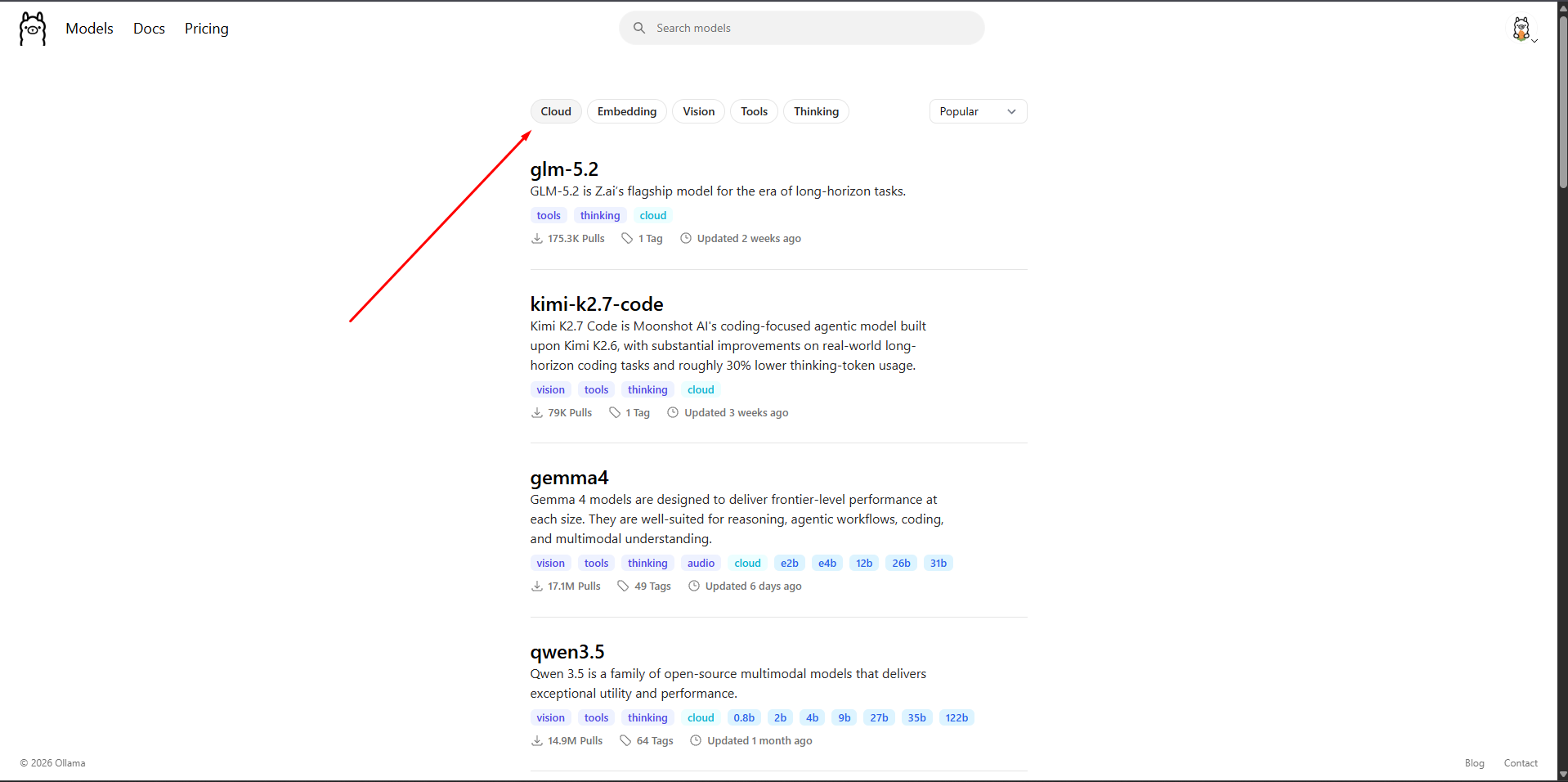Click the page vertical scrollbar thumb
Viewport: 1568px width, 782px height.
(x=1562, y=102)
